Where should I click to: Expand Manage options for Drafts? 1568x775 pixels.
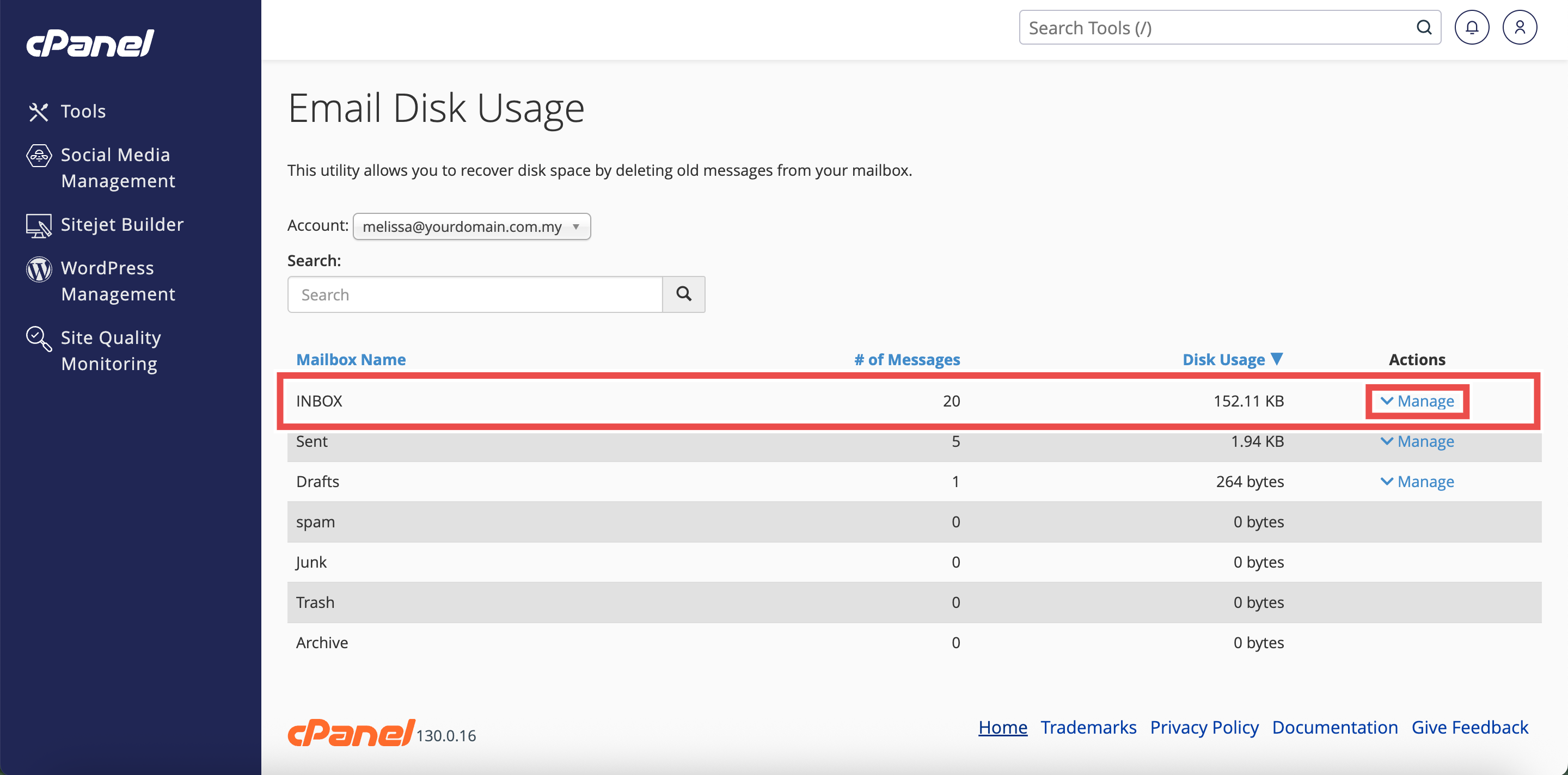pyautogui.click(x=1417, y=481)
